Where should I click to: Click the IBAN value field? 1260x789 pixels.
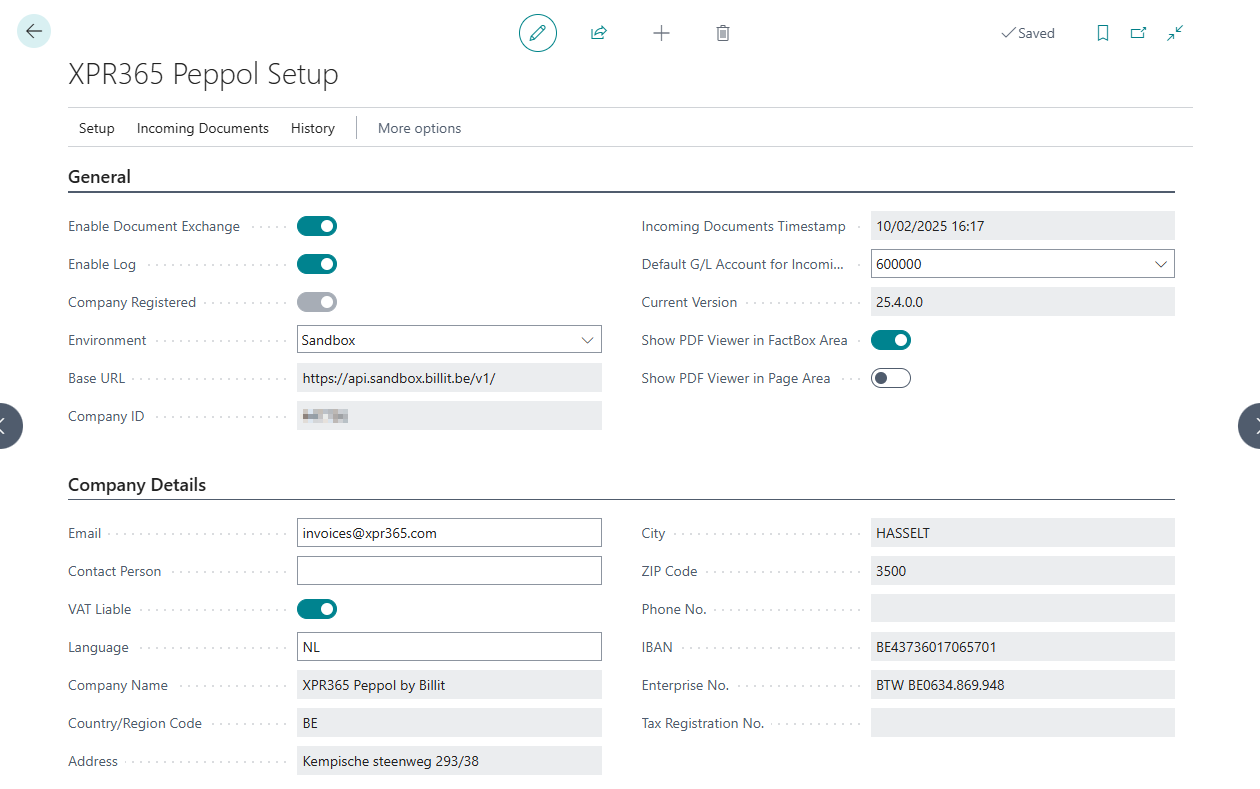(1022, 647)
